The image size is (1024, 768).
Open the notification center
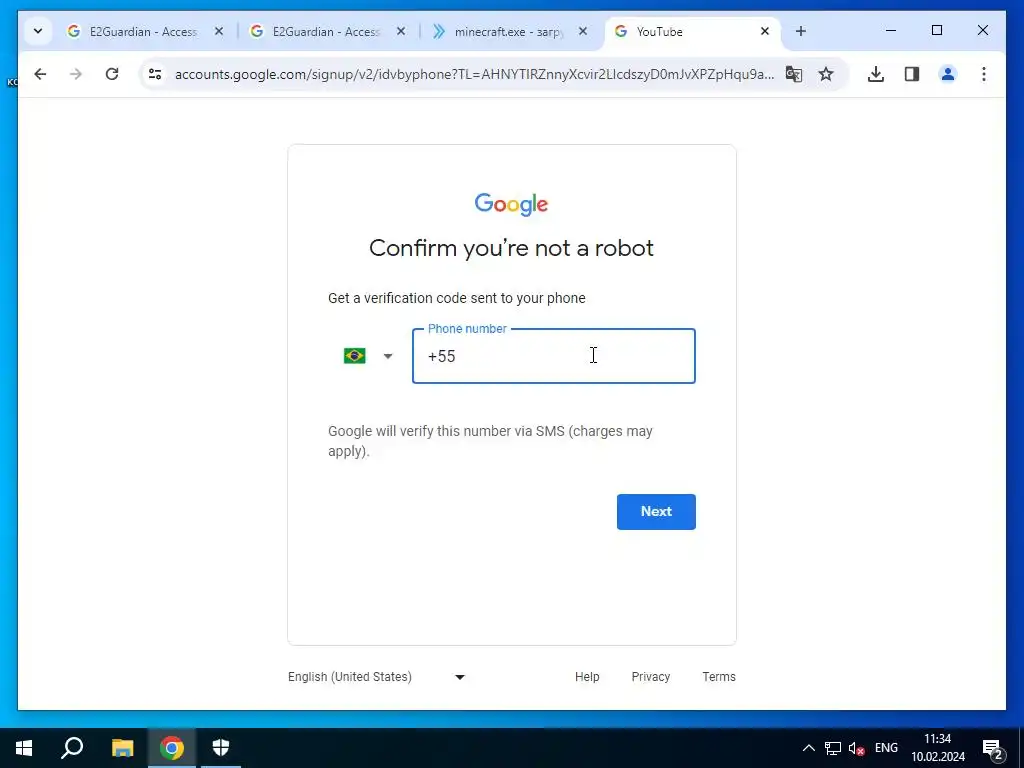[993, 748]
